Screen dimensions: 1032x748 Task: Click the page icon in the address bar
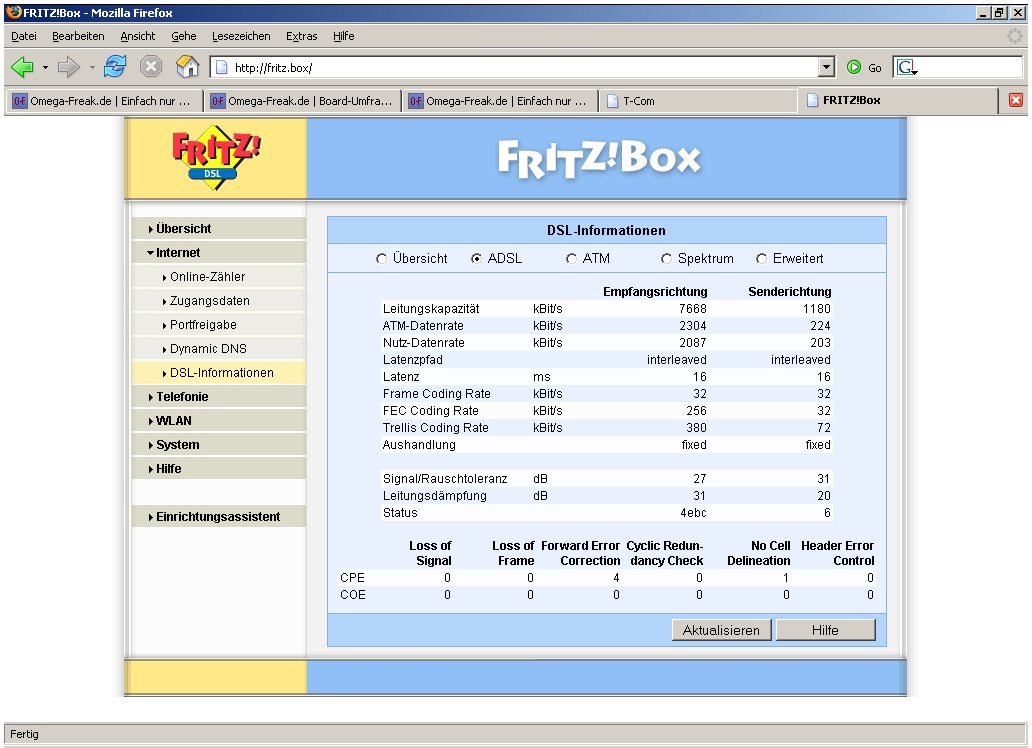222,67
